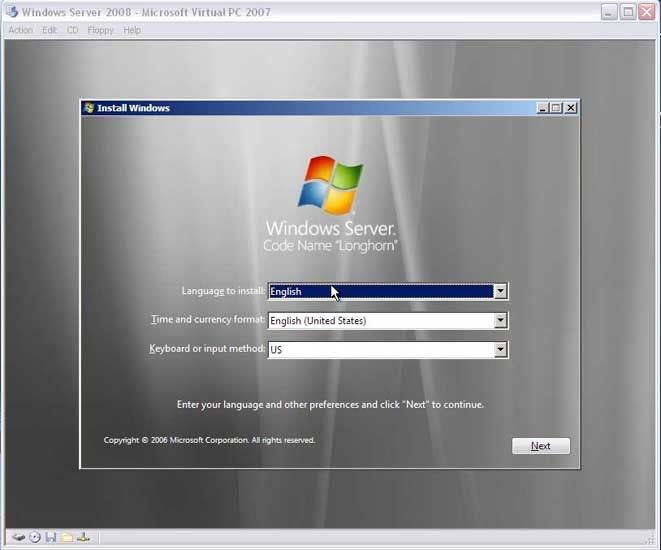Image resolution: width=661 pixels, height=550 pixels.
Task: Click the Next button
Action: [x=541, y=446]
